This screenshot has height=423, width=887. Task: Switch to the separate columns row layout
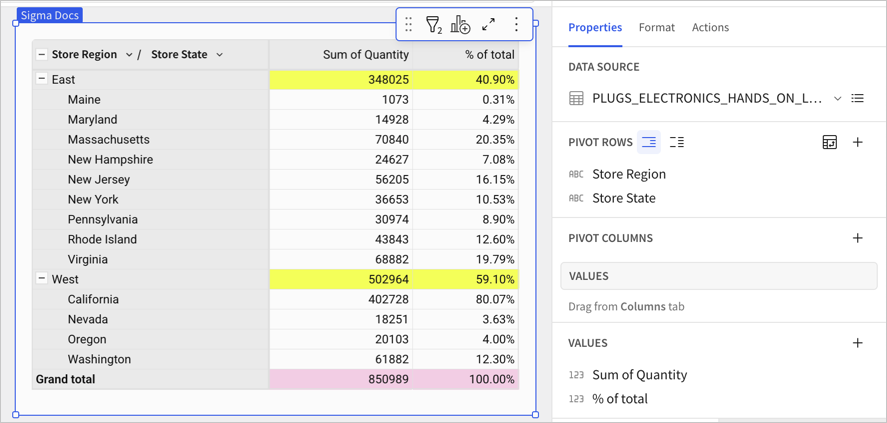677,143
